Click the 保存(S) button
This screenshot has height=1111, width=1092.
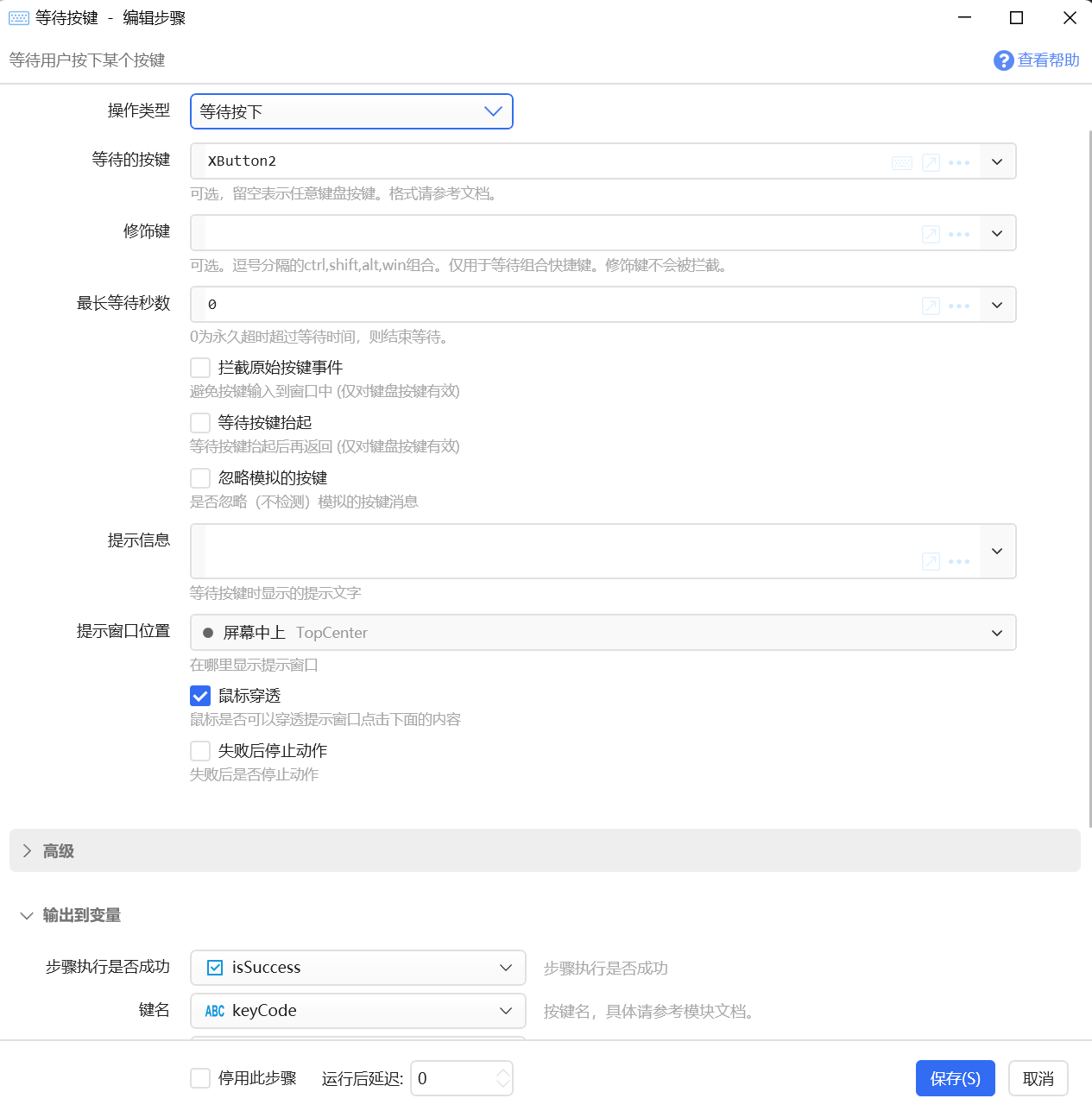(x=956, y=1078)
